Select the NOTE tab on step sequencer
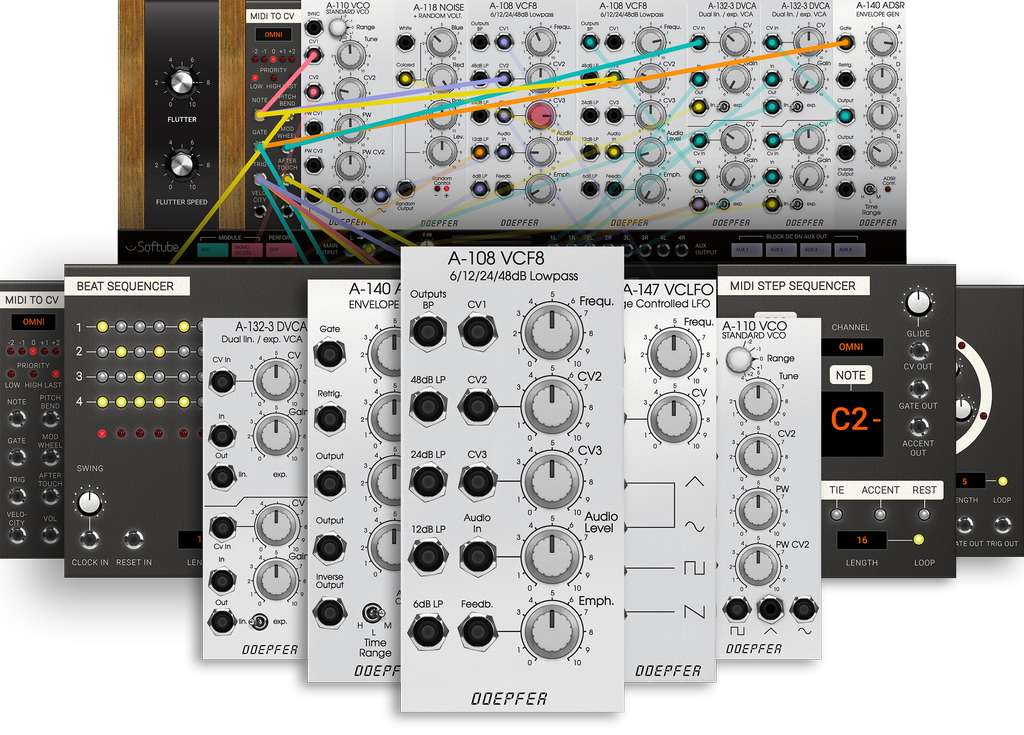The image size is (1024, 735). pyautogui.click(x=851, y=376)
